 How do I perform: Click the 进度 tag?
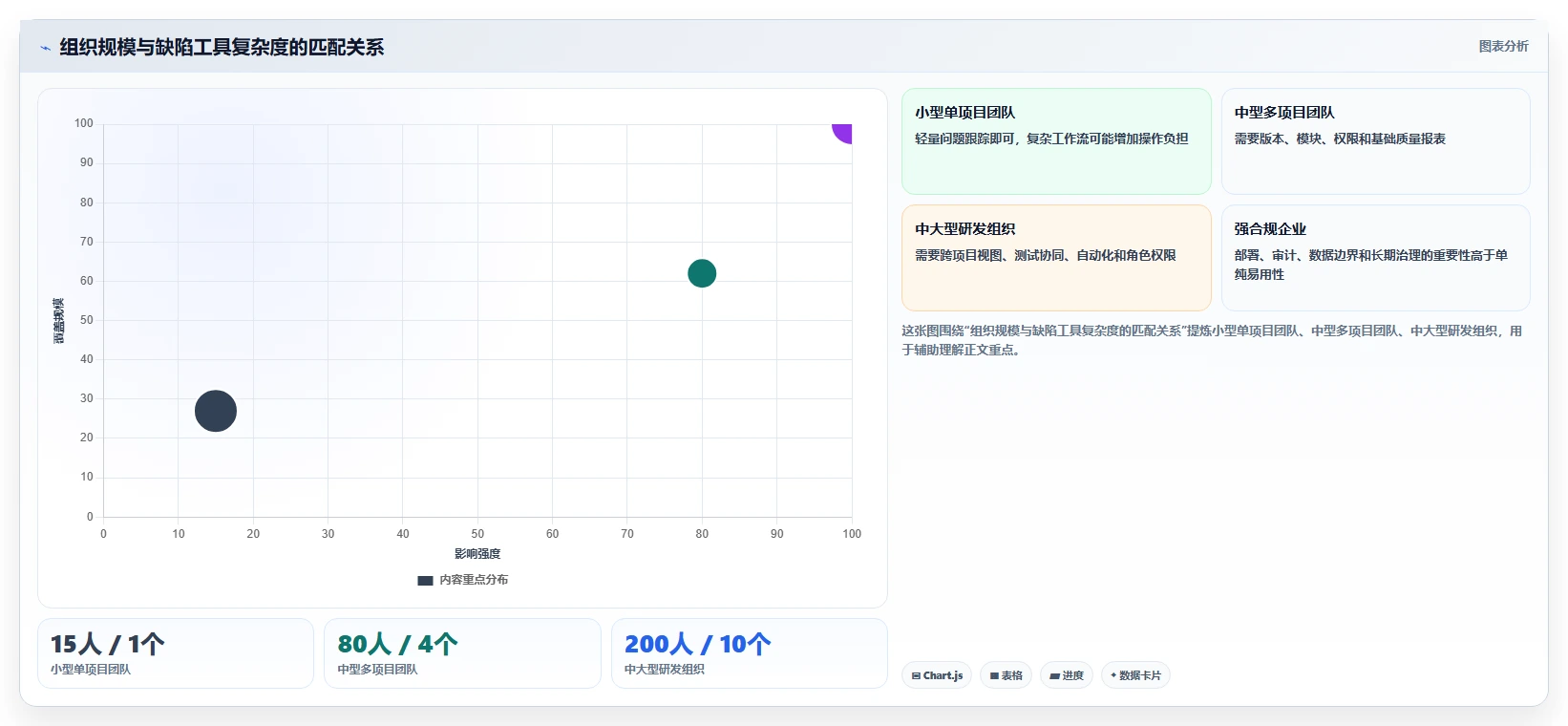pyautogui.click(x=1067, y=675)
